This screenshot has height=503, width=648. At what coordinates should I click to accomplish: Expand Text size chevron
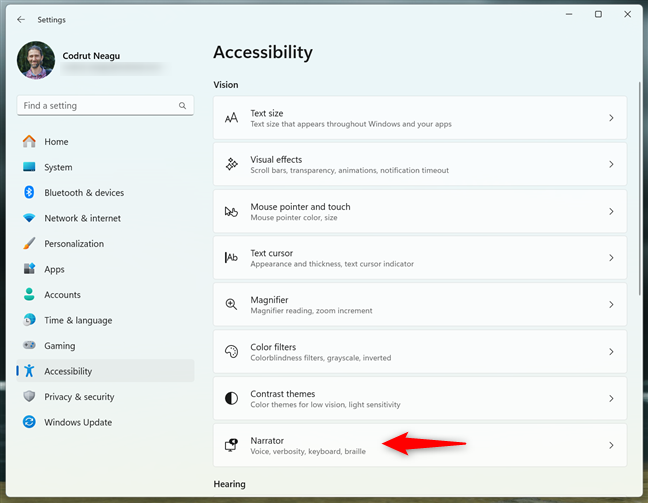click(x=611, y=118)
